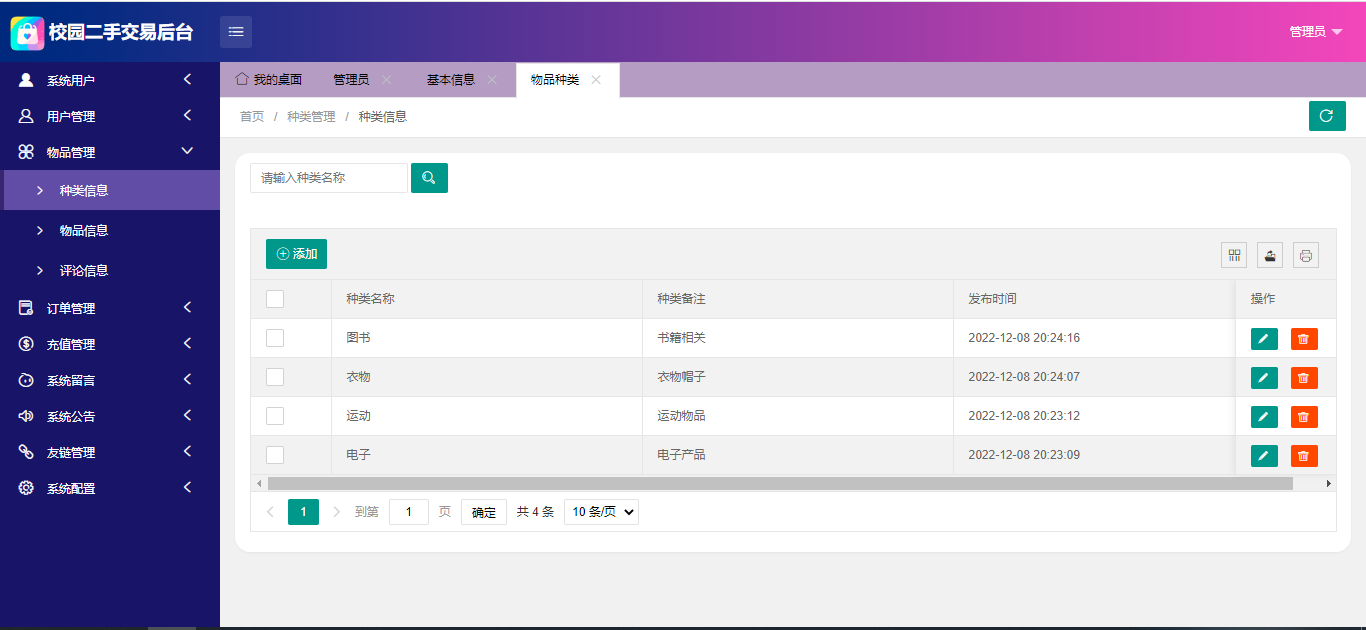
Task: Click the page number input box
Action: click(x=409, y=512)
